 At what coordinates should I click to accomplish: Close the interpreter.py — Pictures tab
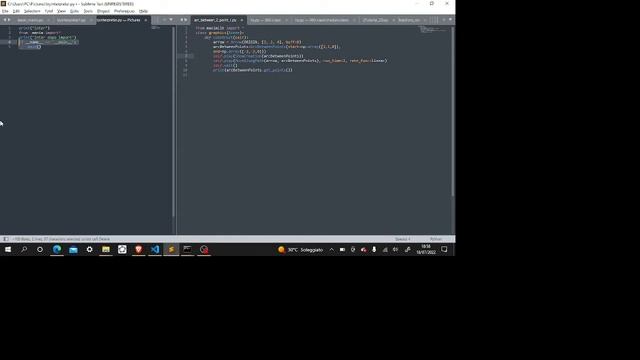coord(146,20)
